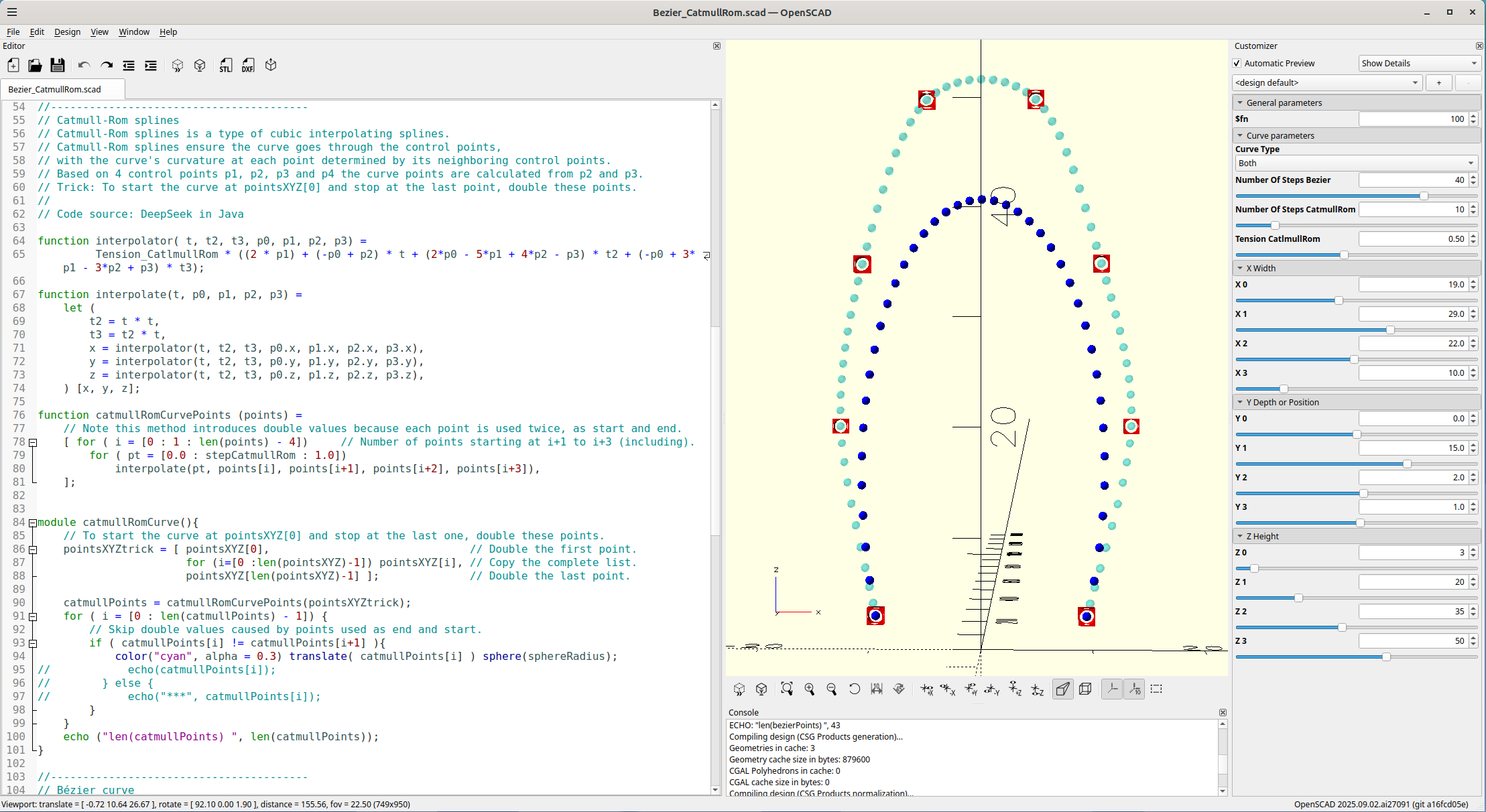Save the file with floppy disk icon
The width and height of the screenshot is (1486, 812).
tap(58, 65)
